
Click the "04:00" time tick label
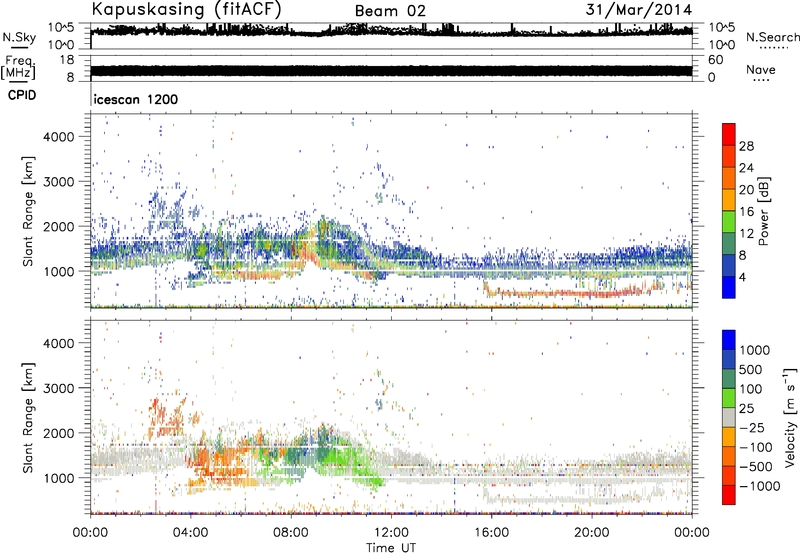tap(190, 533)
